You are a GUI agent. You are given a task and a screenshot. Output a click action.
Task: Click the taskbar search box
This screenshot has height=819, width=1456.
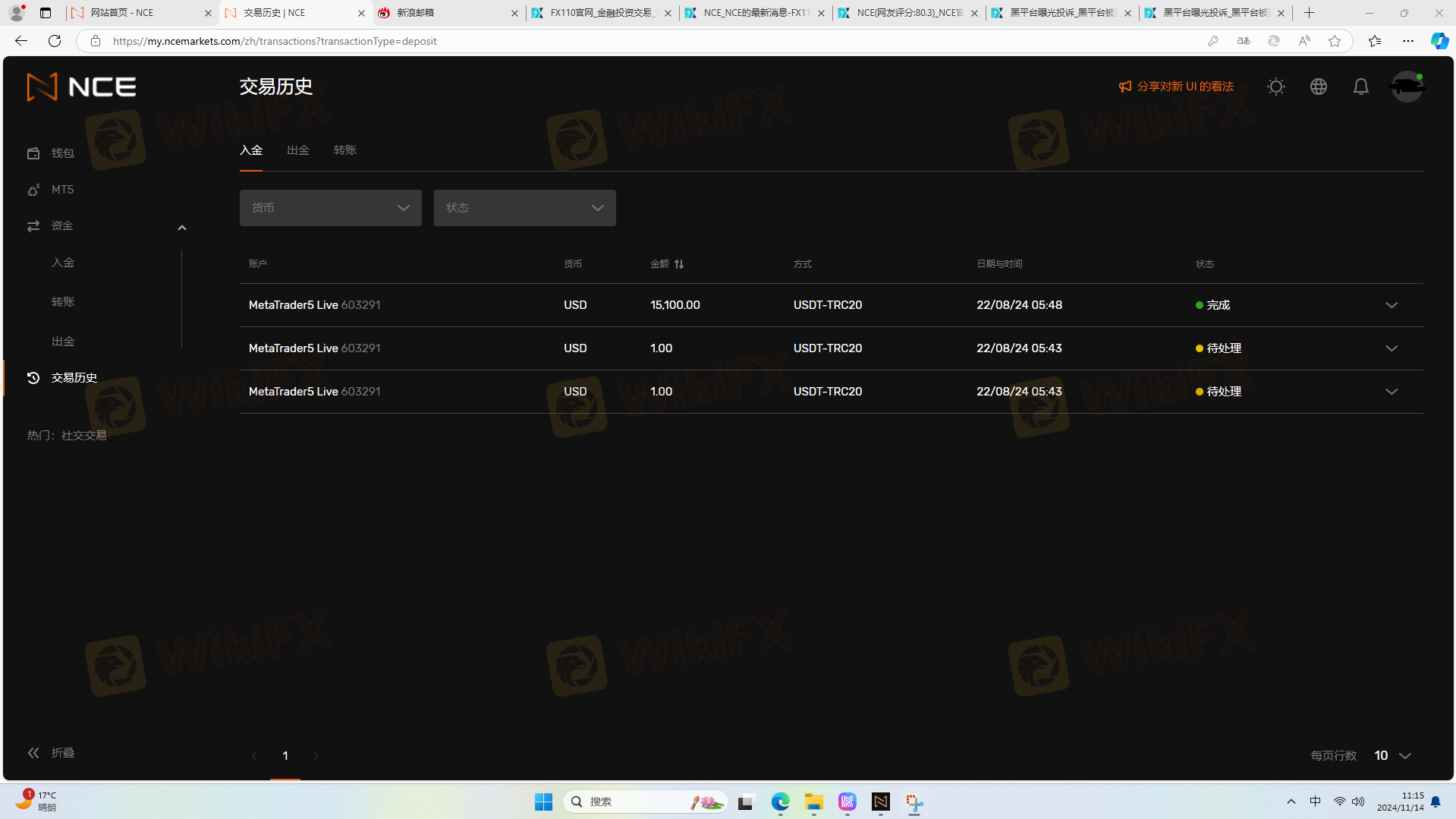click(645, 802)
